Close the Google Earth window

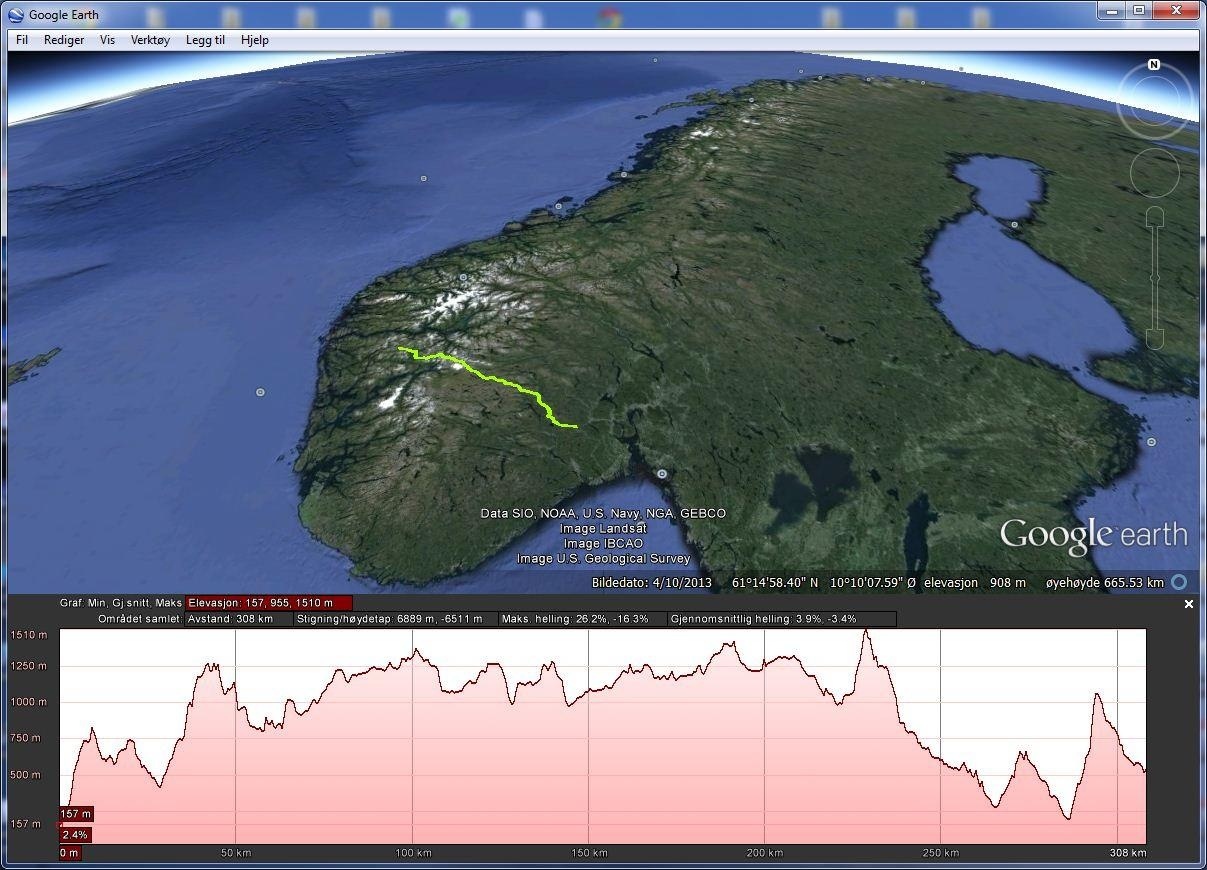pyautogui.click(x=1174, y=10)
